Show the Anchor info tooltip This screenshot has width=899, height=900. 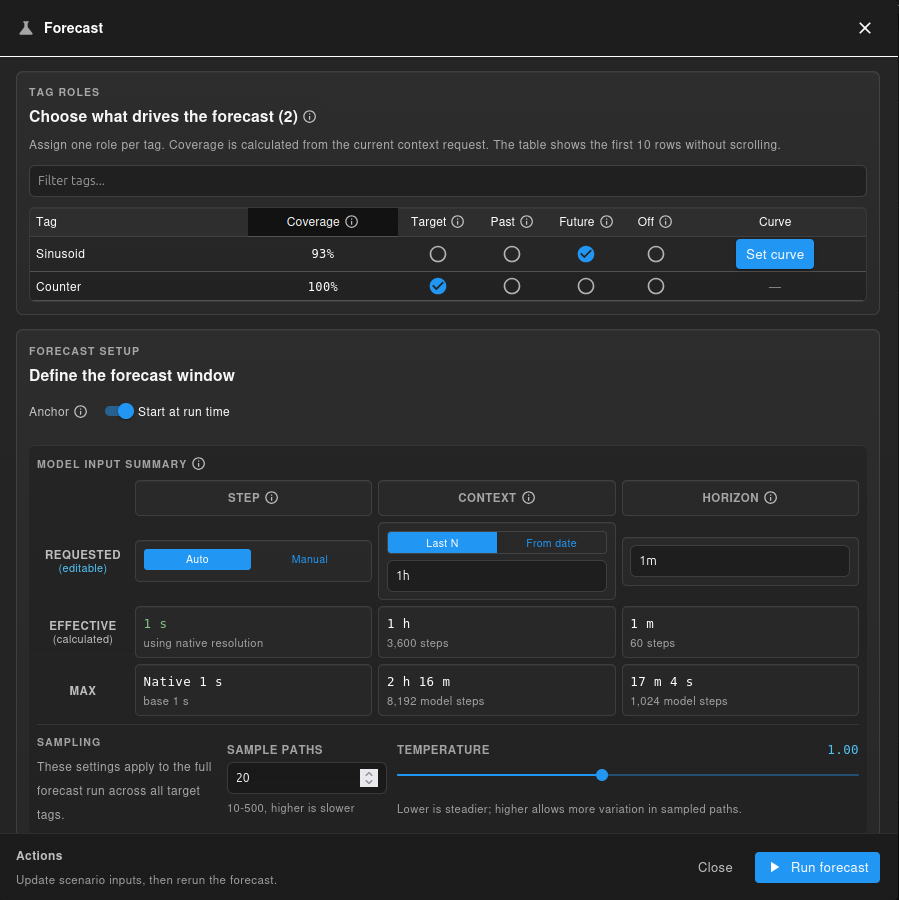[x=81, y=412]
